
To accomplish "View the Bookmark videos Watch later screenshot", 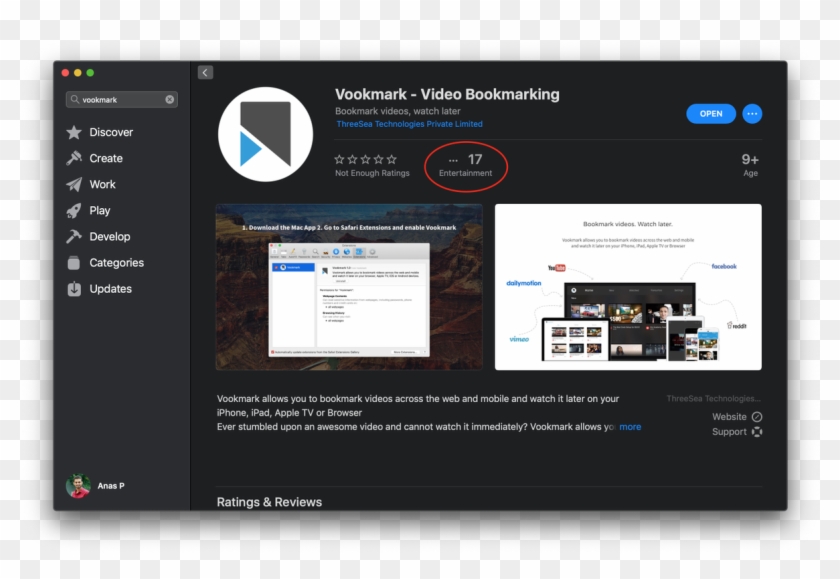I will 628,287.
